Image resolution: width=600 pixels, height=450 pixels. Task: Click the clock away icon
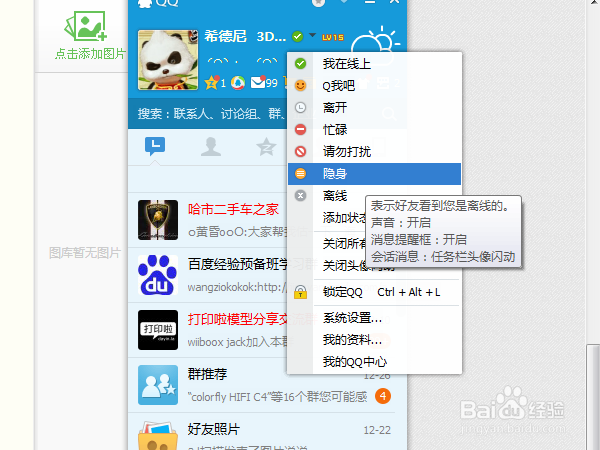300,108
